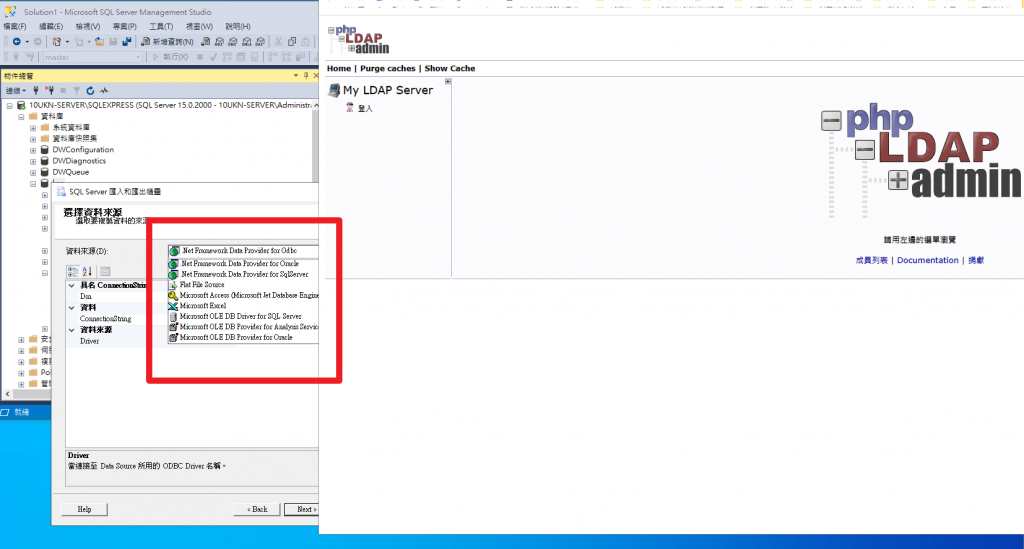Click the alphabetical sort icon in property grid

click(87, 272)
